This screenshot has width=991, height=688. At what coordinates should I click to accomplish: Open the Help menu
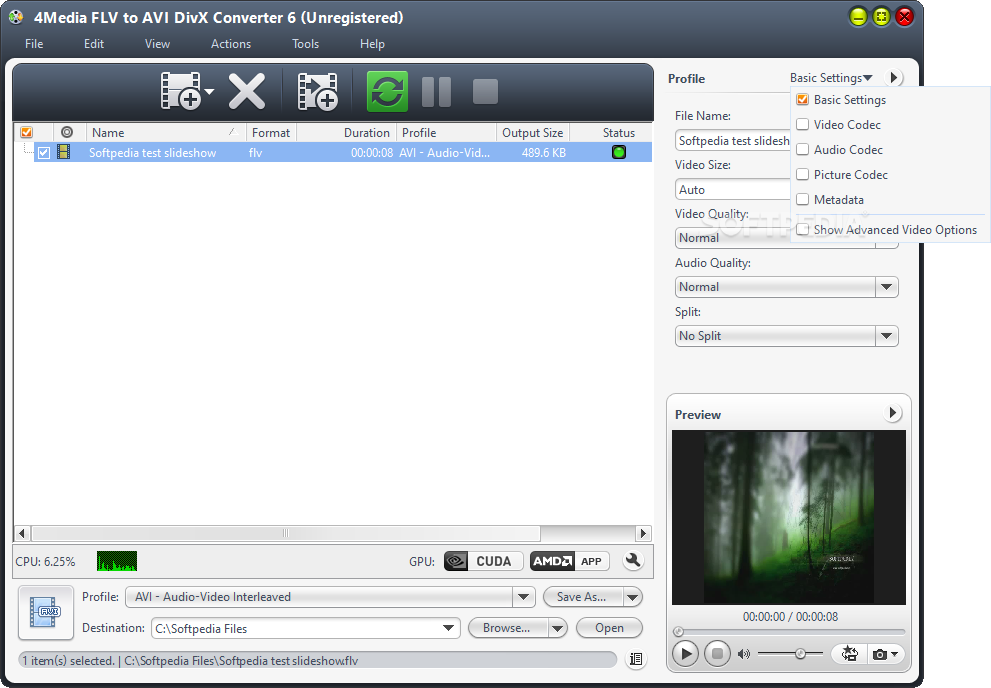coord(372,44)
